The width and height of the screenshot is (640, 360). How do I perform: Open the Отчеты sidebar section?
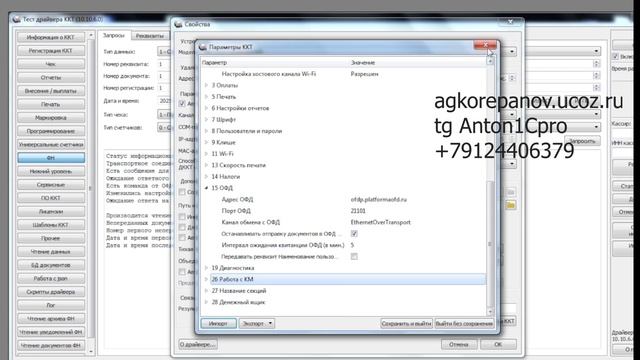point(51,78)
